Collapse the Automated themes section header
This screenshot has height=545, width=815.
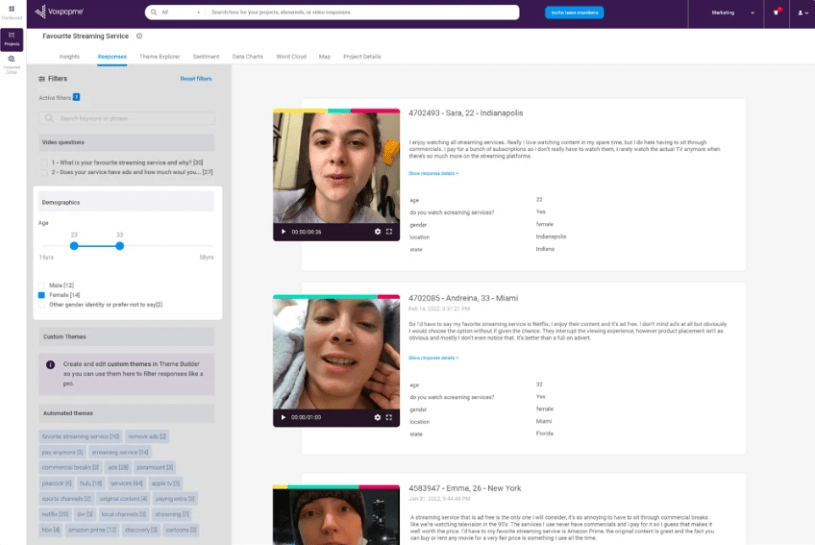click(126, 413)
